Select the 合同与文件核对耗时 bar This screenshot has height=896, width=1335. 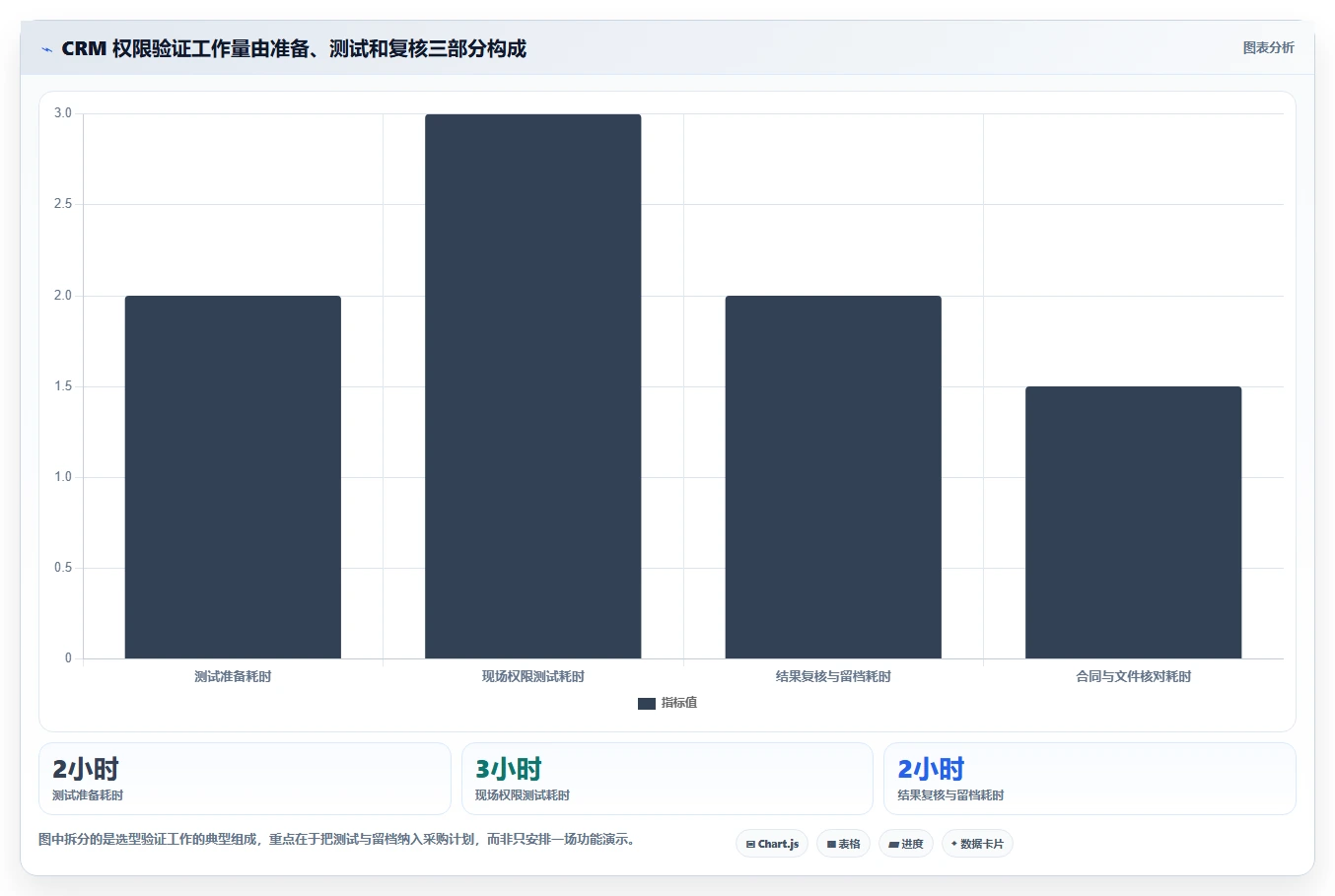tap(1134, 522)
